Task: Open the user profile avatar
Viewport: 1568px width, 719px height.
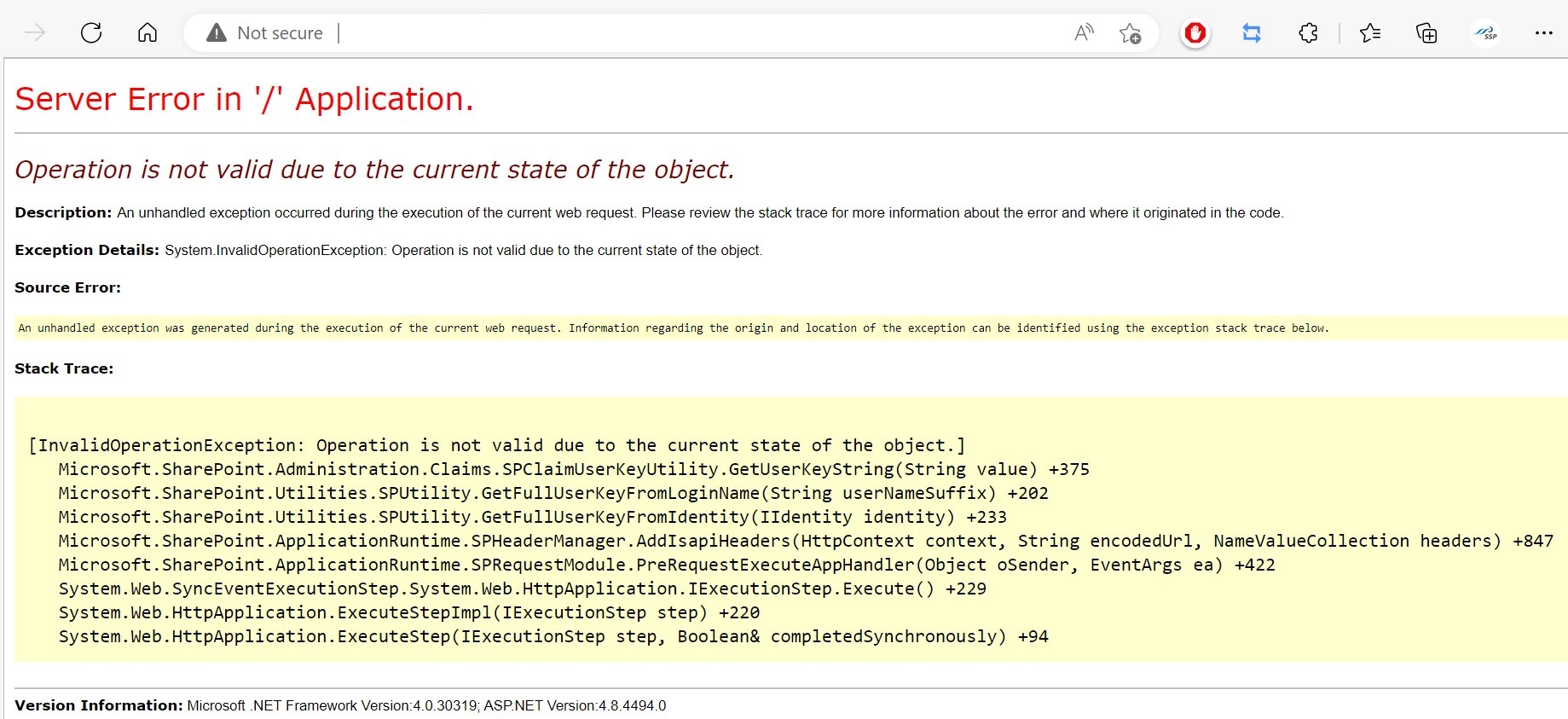Action: click(1485, 33)
